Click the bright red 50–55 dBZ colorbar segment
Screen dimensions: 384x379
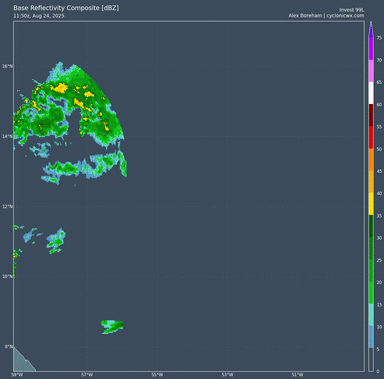pyautogui.click(x=371, y=138)
